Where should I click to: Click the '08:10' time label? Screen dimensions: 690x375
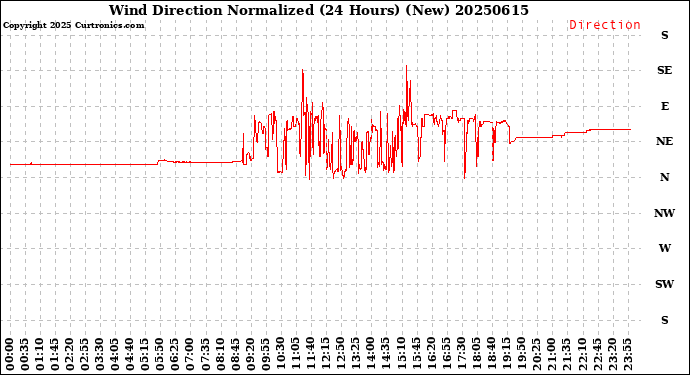[220, 354]
